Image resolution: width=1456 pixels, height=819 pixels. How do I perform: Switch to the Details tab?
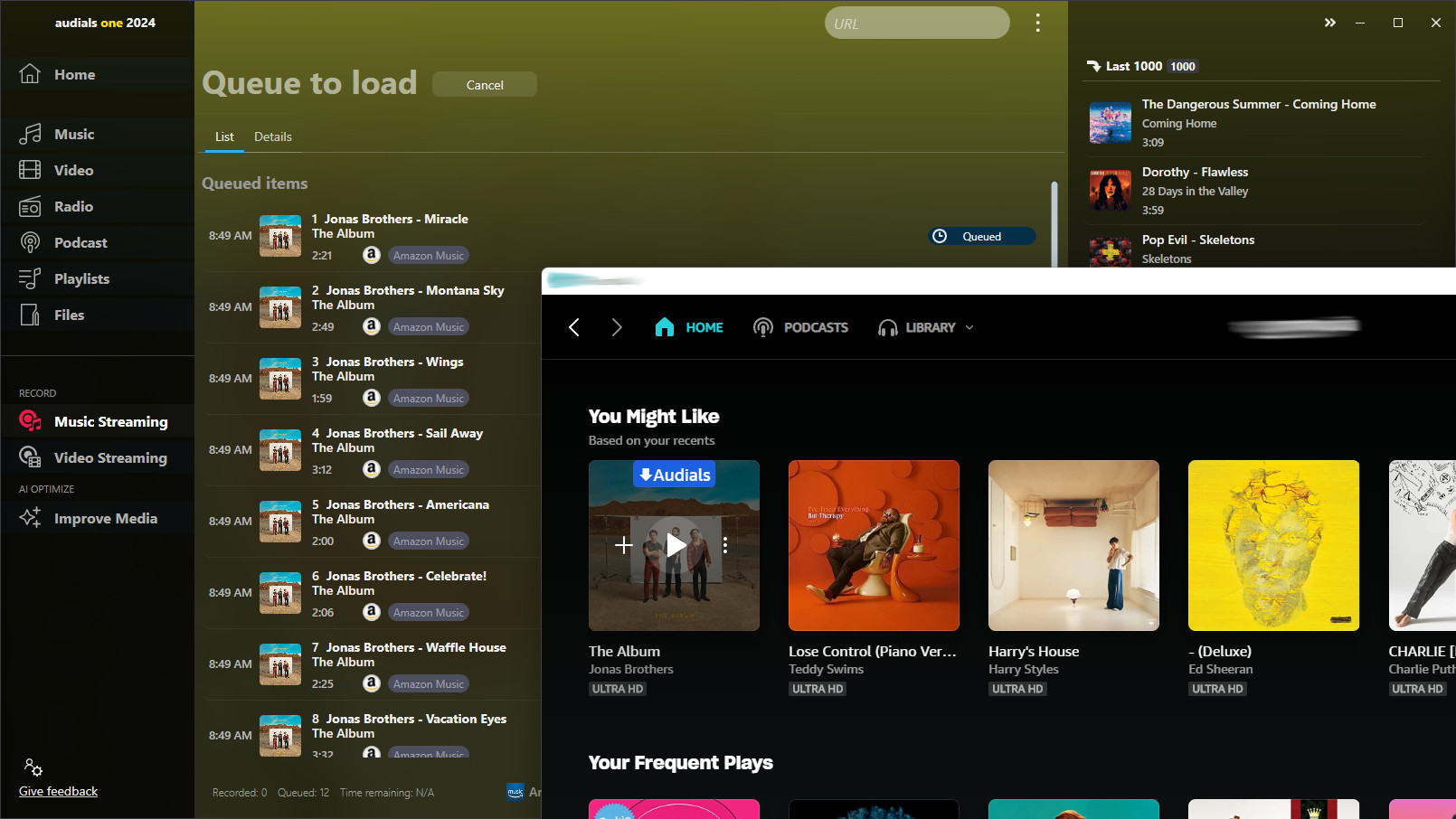[x=273, y=136]
